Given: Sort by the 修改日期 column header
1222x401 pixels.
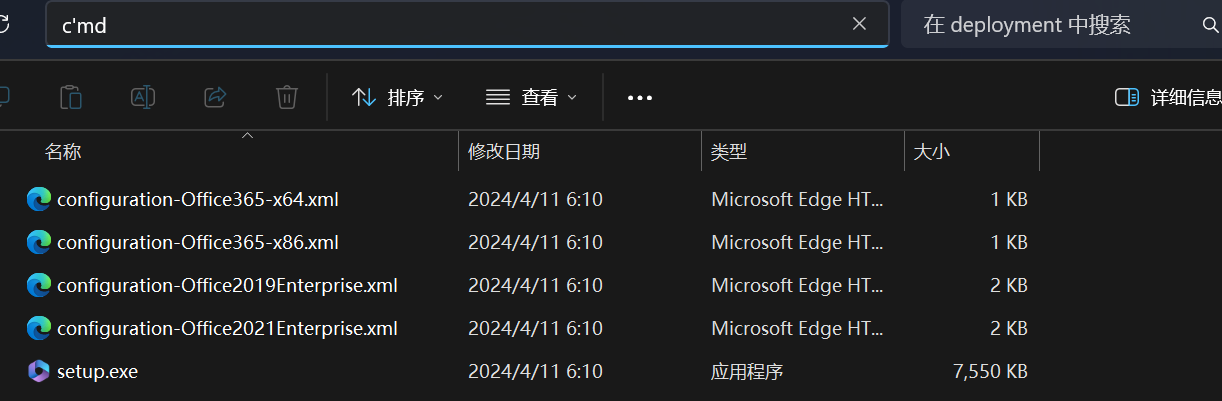Looking at the screenshot, I should 504,152.
